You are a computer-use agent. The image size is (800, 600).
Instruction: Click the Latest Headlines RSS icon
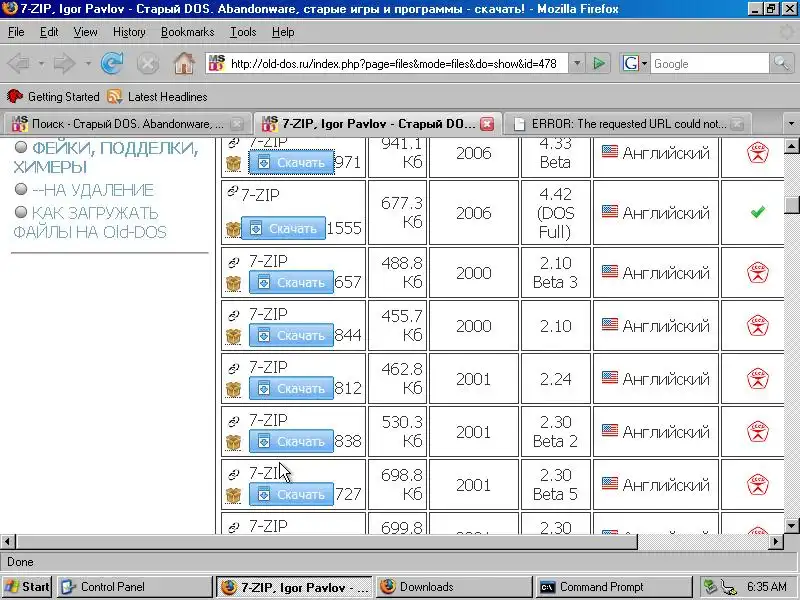[x=114, y=96]
